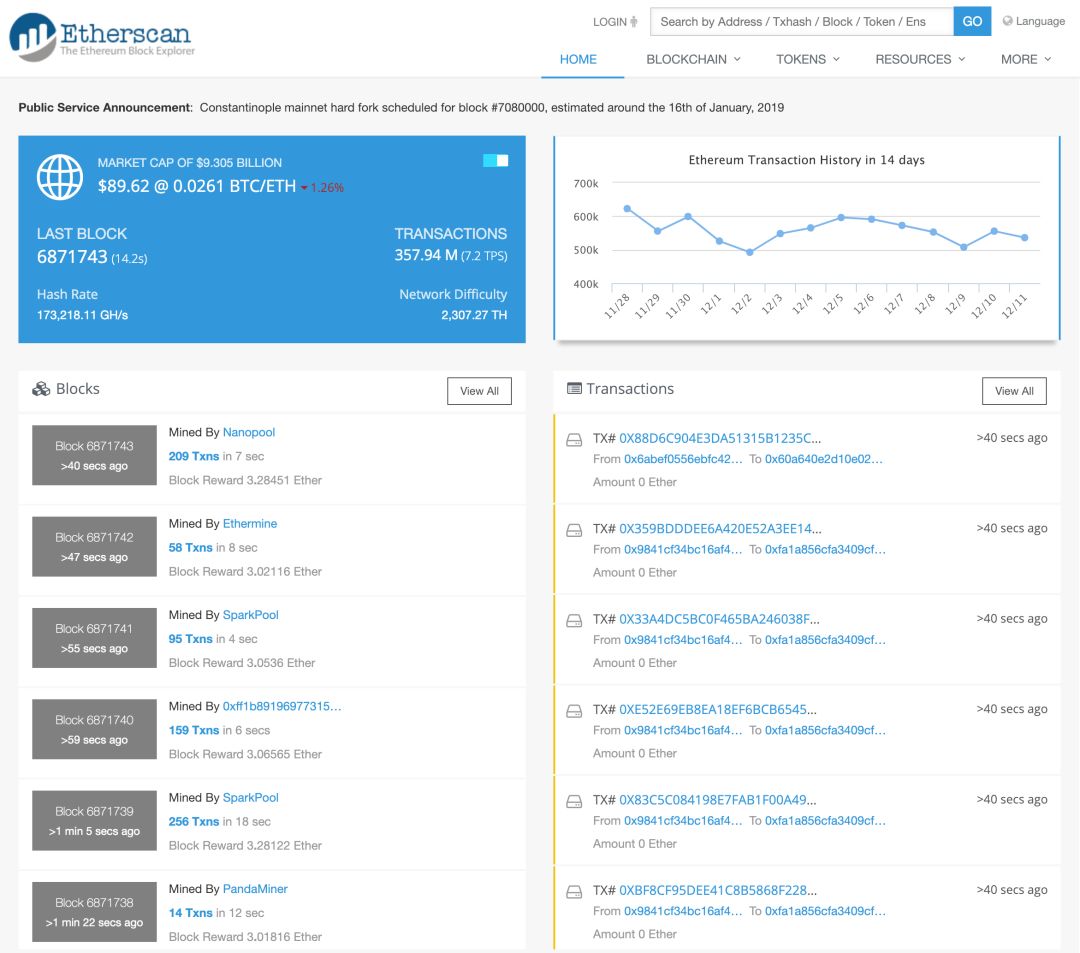Click the LOGIN link
This screenshot has width=1080, height=953.
[x=610, y=22]
